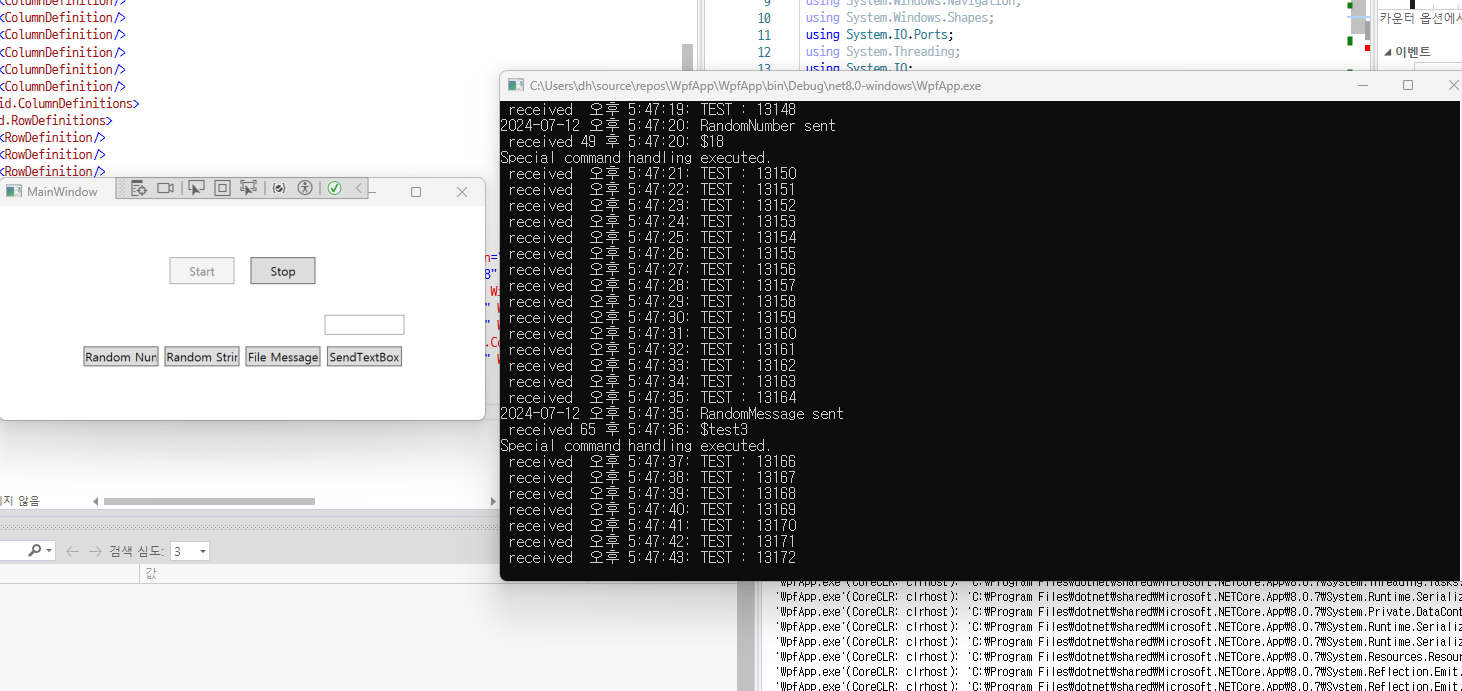Focus the text box above SendTextBox

pos(364,325)
